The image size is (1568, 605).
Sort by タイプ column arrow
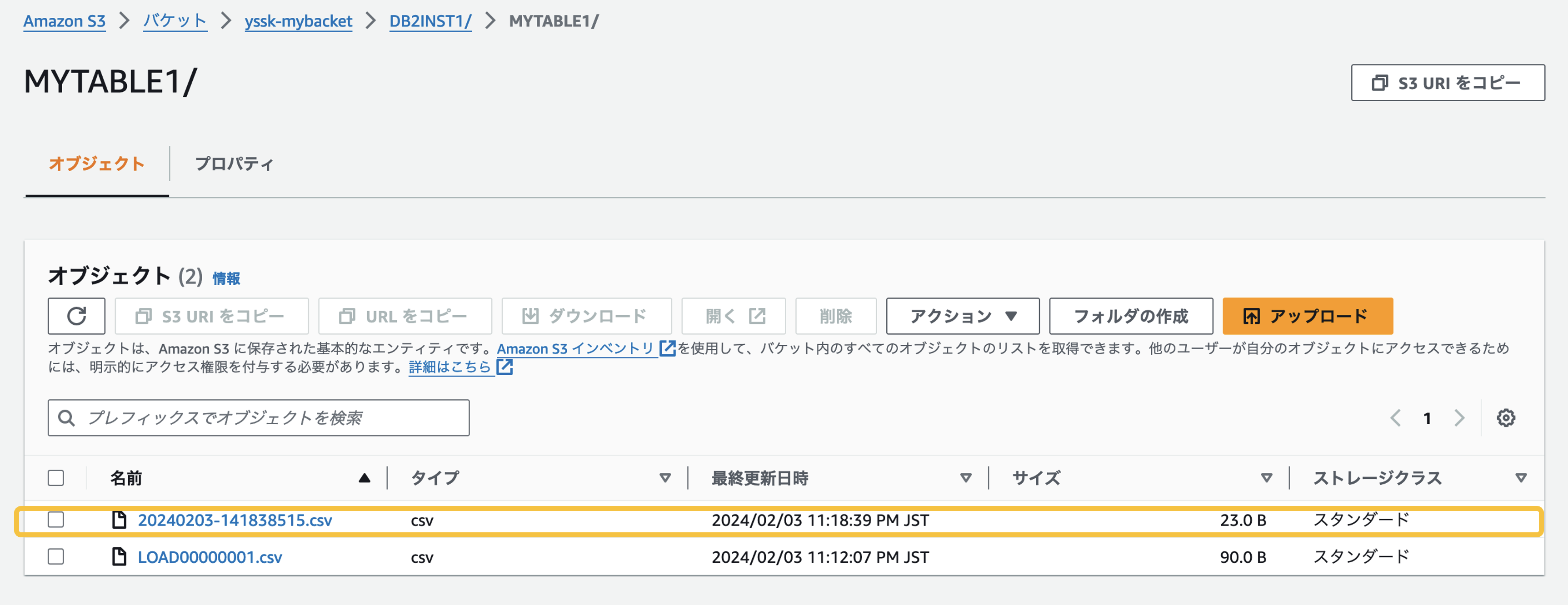(664, 478)
